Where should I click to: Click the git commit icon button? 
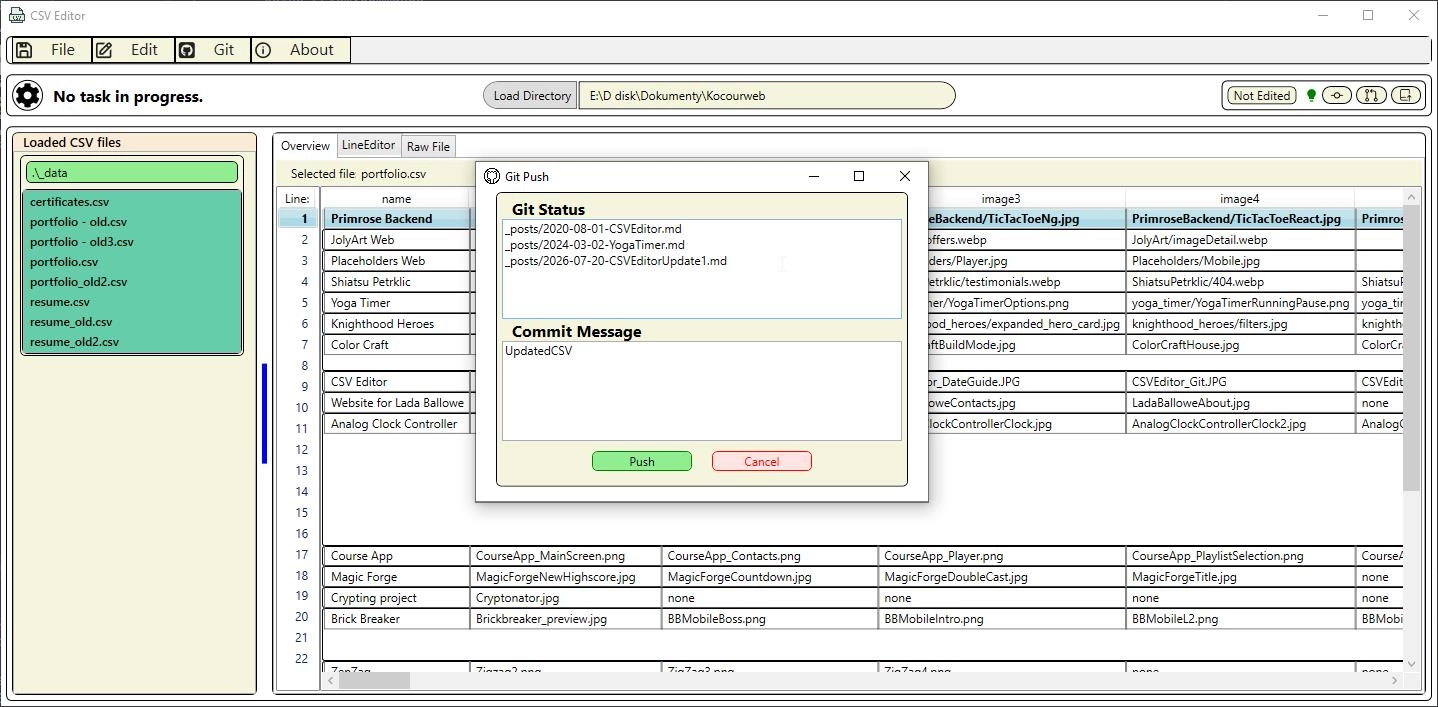pos(1337,96)
